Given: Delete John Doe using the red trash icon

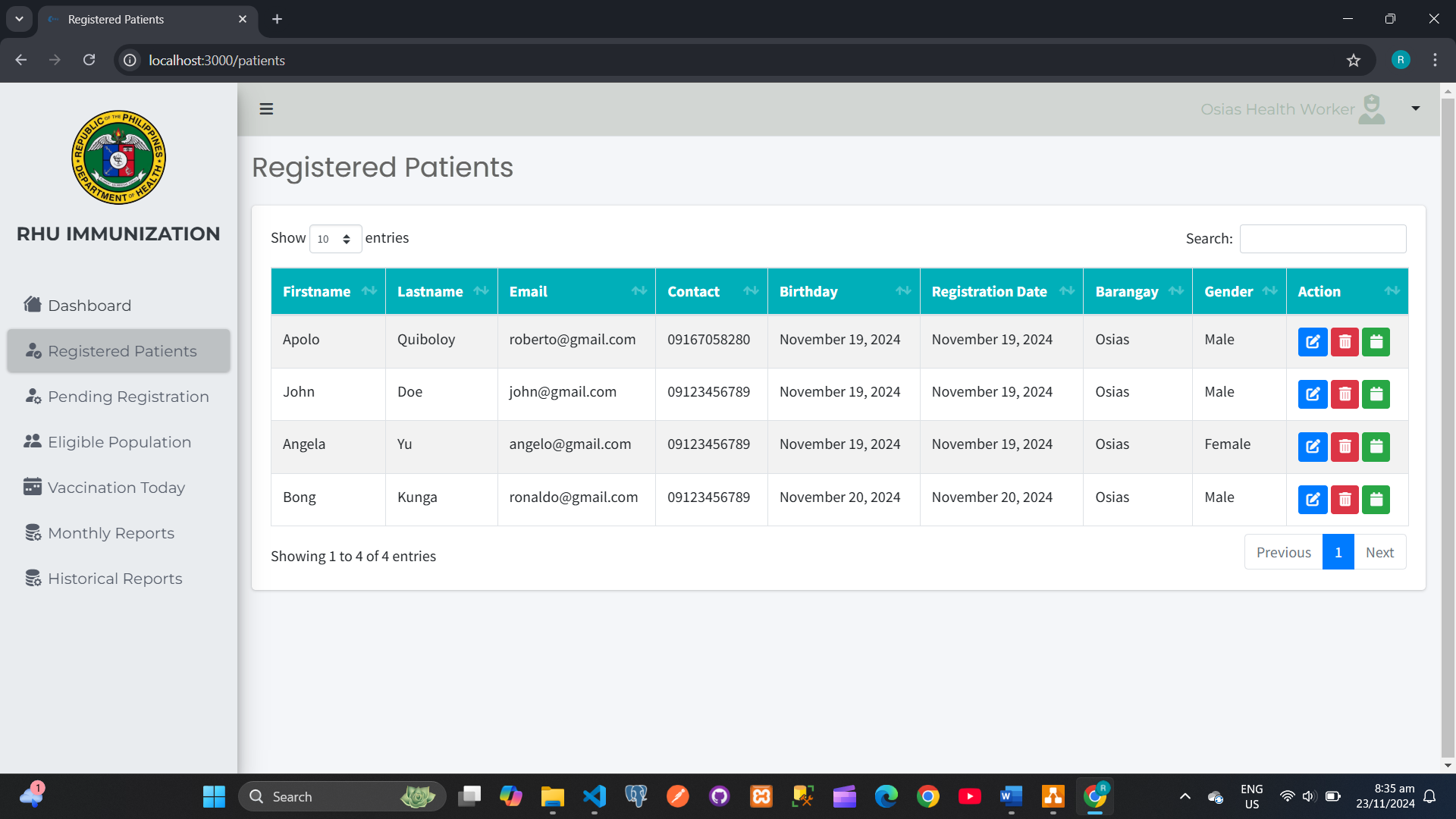Looking at the screenshot, I should click(1345, 394).
